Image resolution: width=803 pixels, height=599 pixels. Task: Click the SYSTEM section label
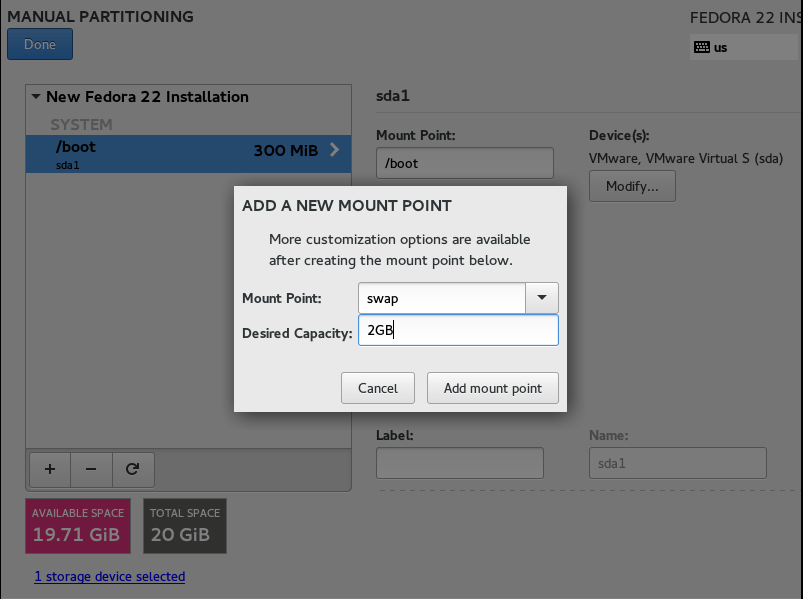click(81, 124)
